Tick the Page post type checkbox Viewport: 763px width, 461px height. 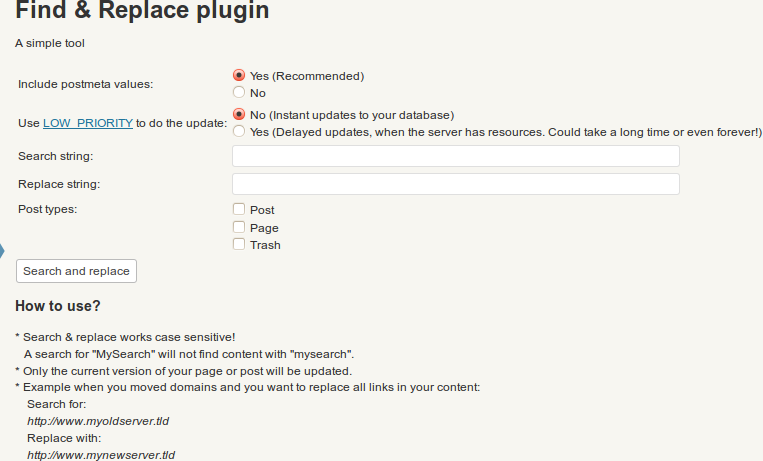click(238, 227)
